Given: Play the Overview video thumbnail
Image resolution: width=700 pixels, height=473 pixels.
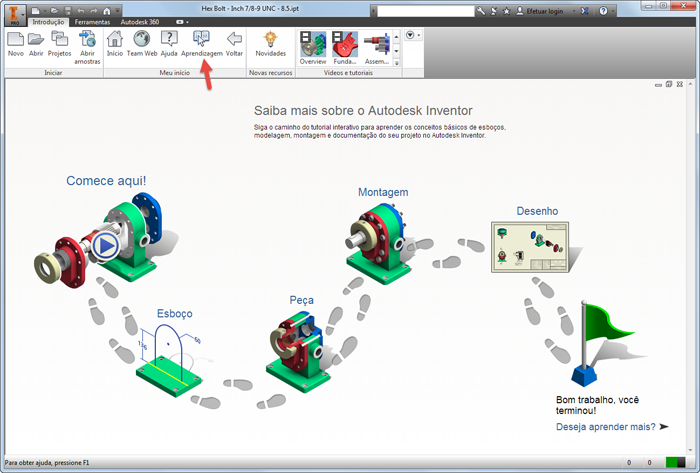Looking at the screenshot, I should (x=313, y=48).
